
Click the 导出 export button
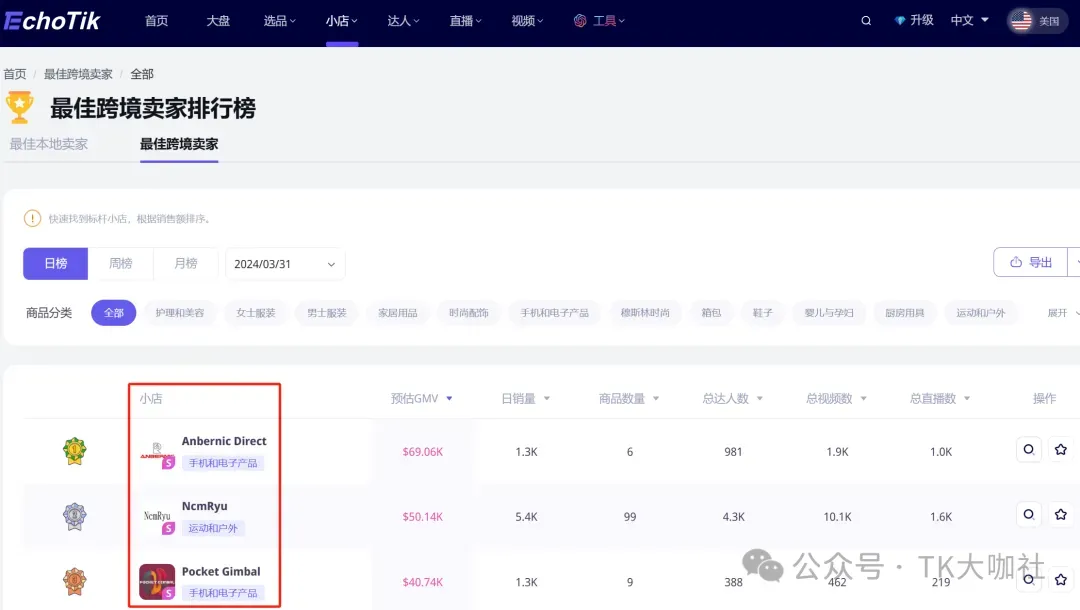pos(1031,262)
